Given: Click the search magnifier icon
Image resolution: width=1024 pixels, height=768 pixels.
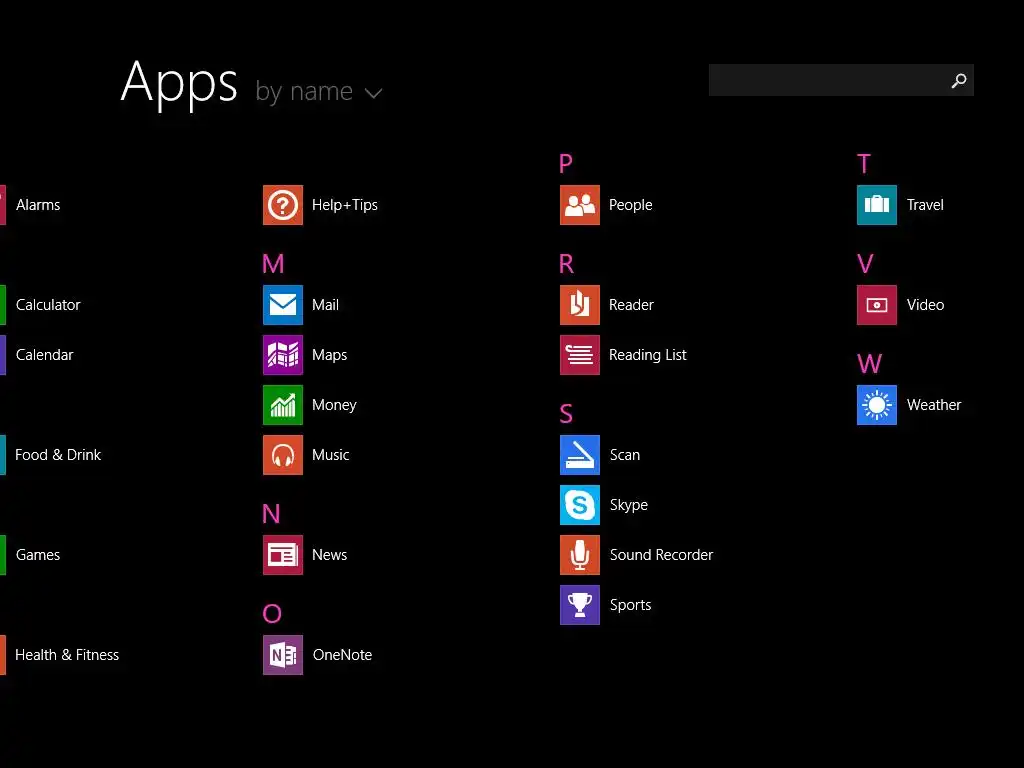Looking at the screenshot, I should (959, 80).
